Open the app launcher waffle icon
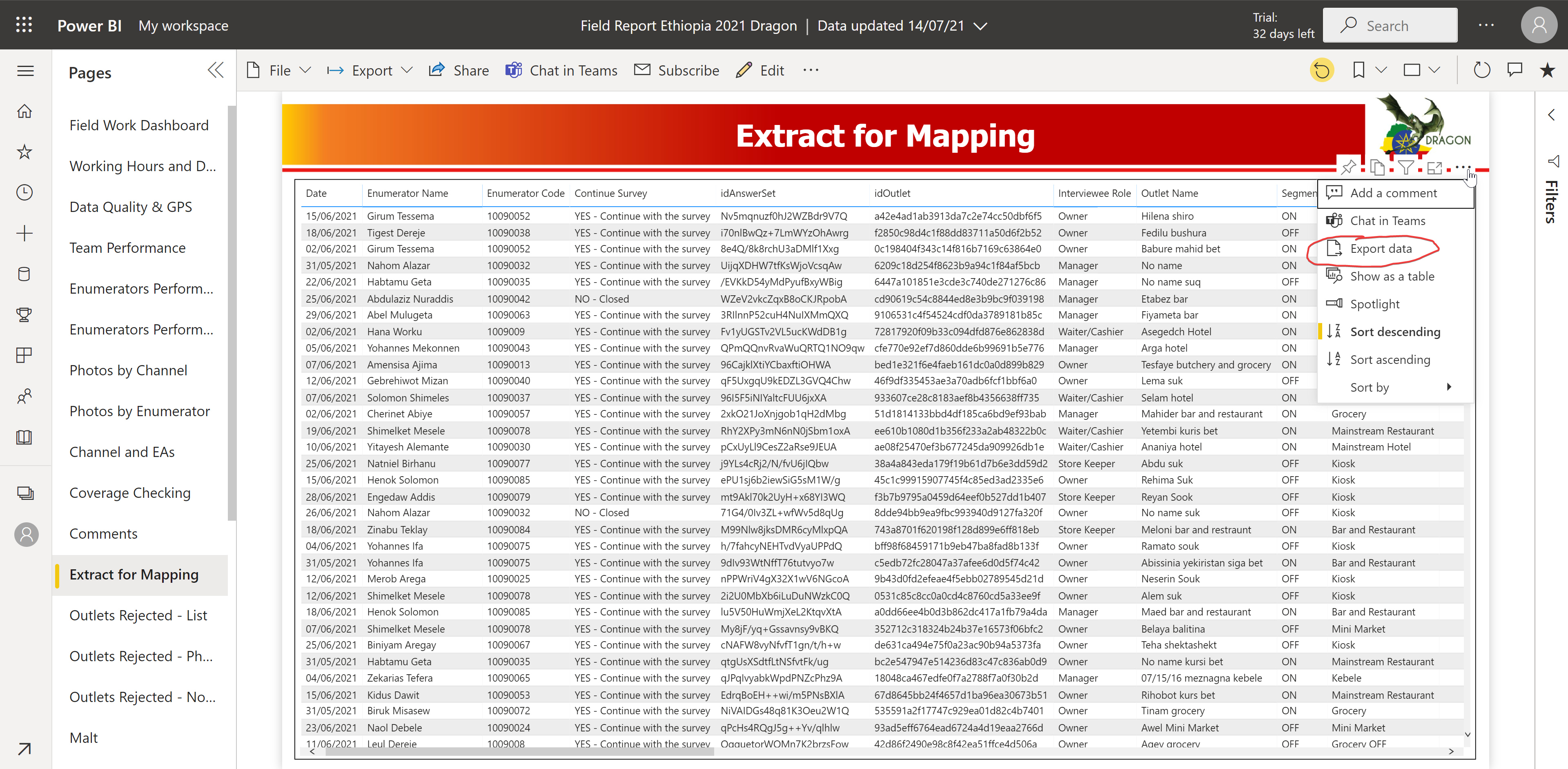Screen dimensions: 1568x769 click(24, 25)
